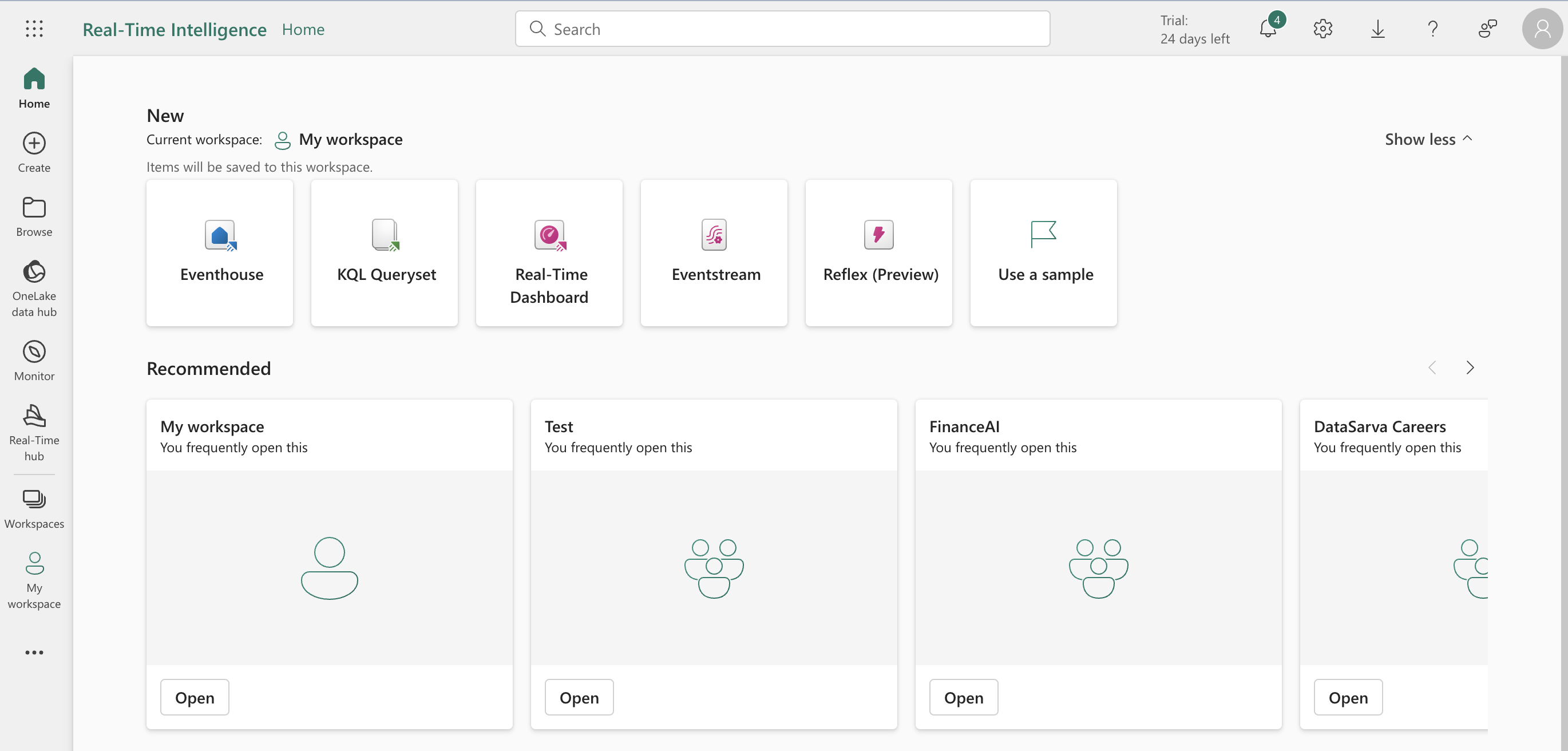Create a Reflex (Preview) item

(879, 253)
